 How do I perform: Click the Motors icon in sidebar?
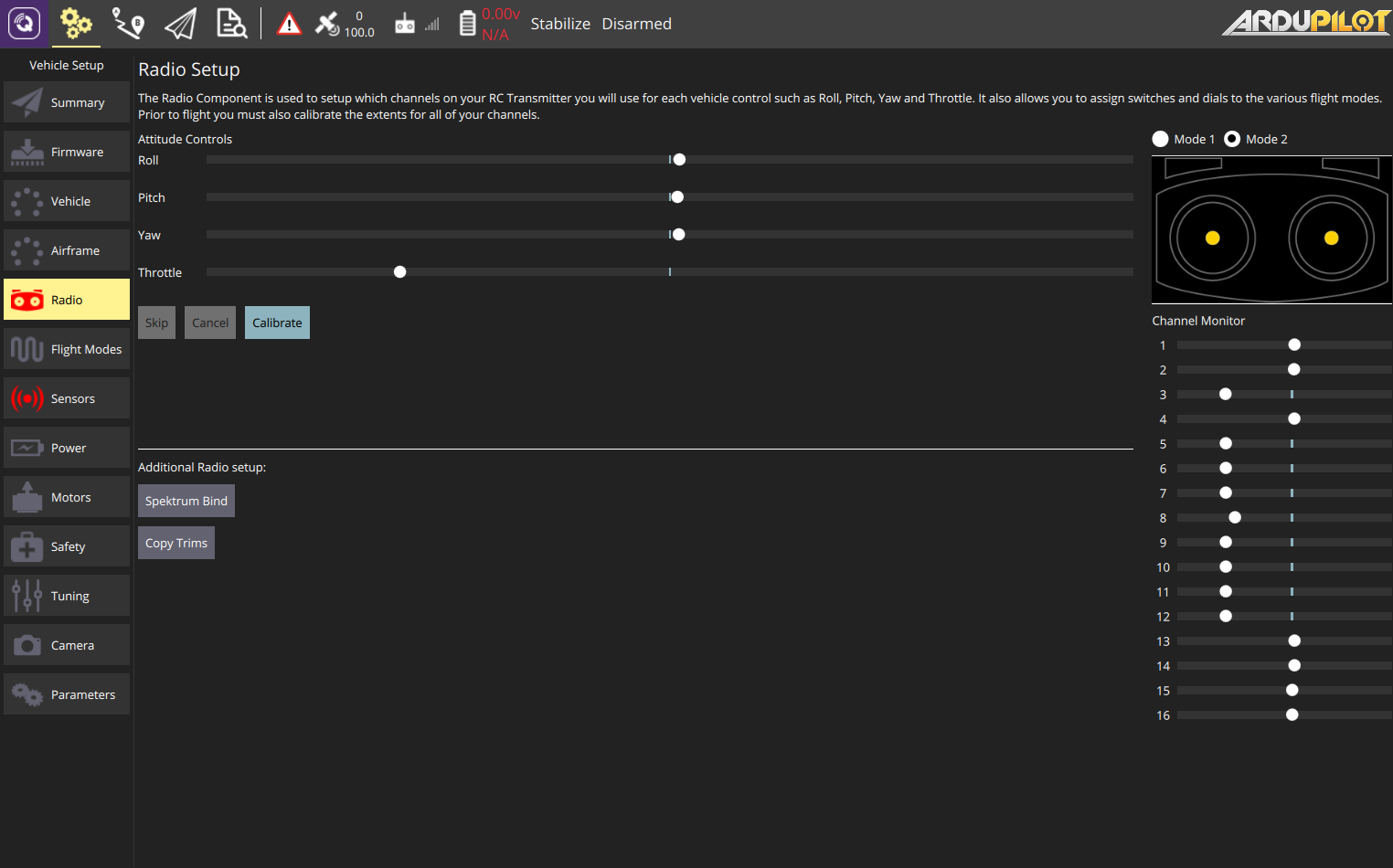[x=27, y=497]
